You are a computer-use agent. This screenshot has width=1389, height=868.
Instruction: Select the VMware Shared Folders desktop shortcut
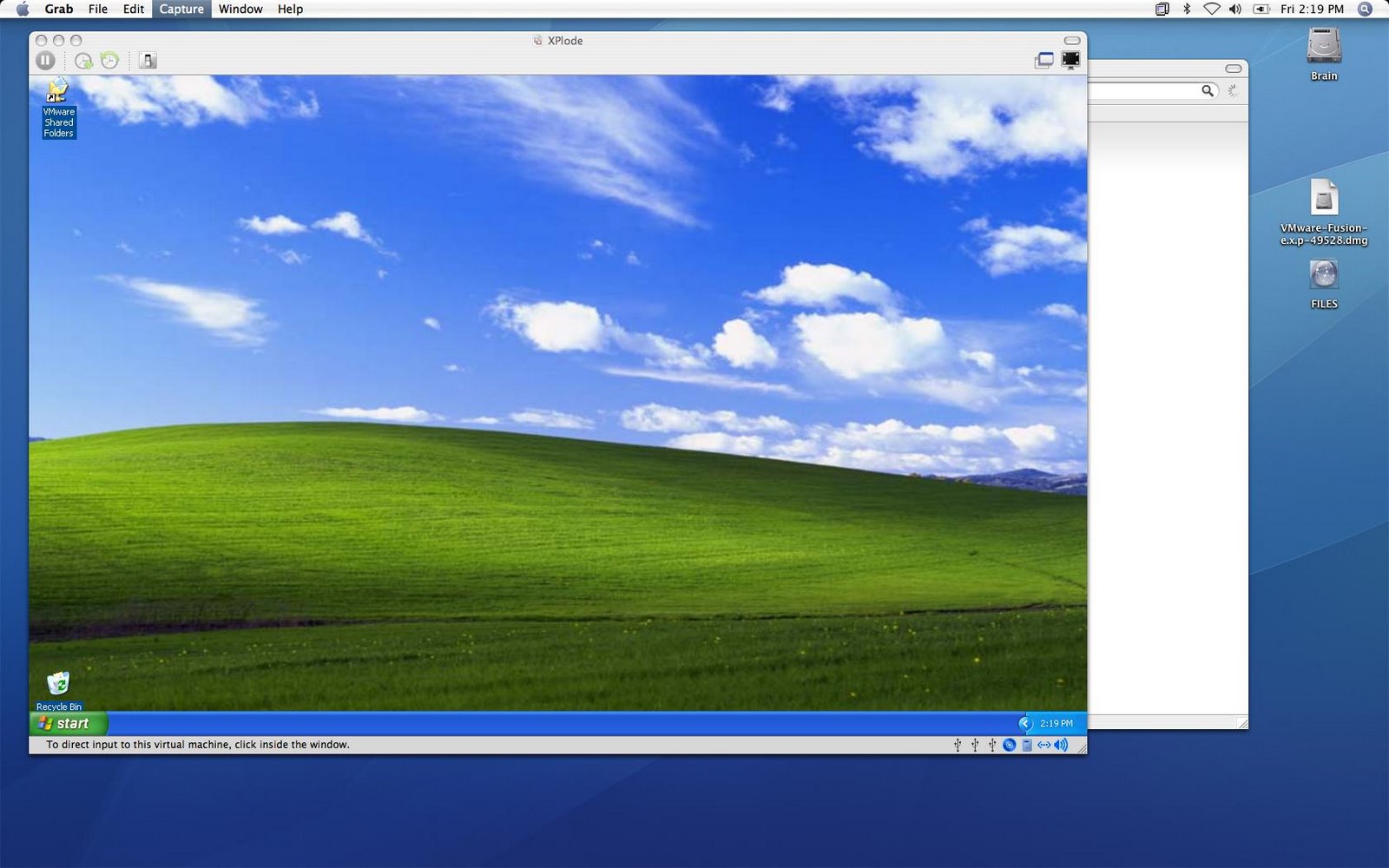[58, 108]
